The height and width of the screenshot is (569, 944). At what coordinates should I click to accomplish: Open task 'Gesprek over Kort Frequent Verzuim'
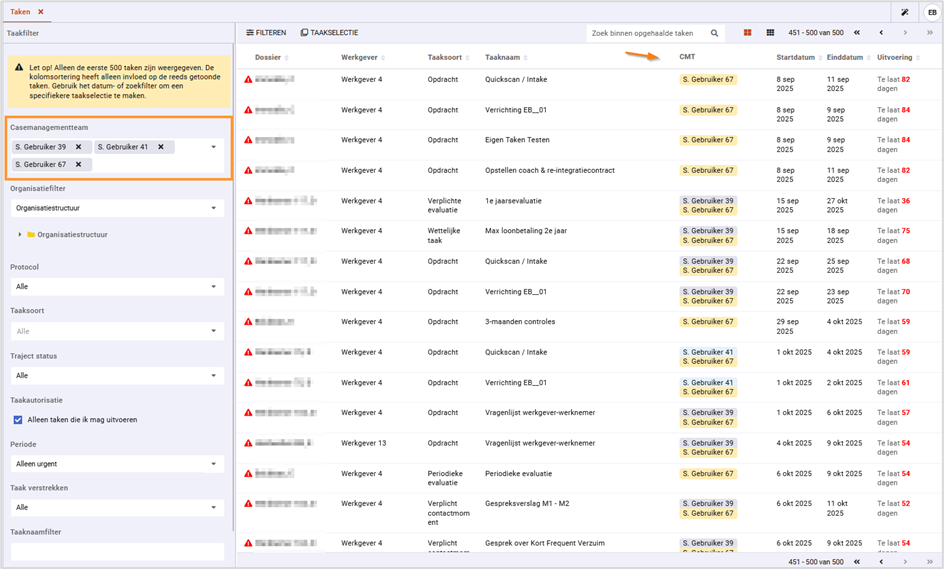[545, 543]
